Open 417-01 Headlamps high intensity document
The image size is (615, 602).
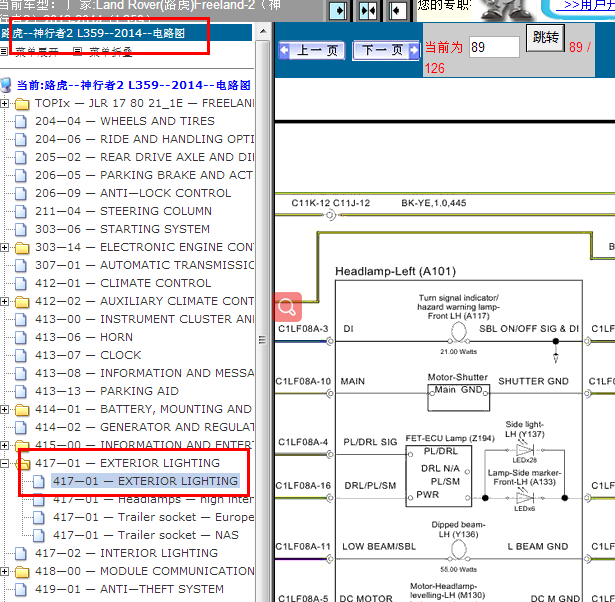click(153, 499)
